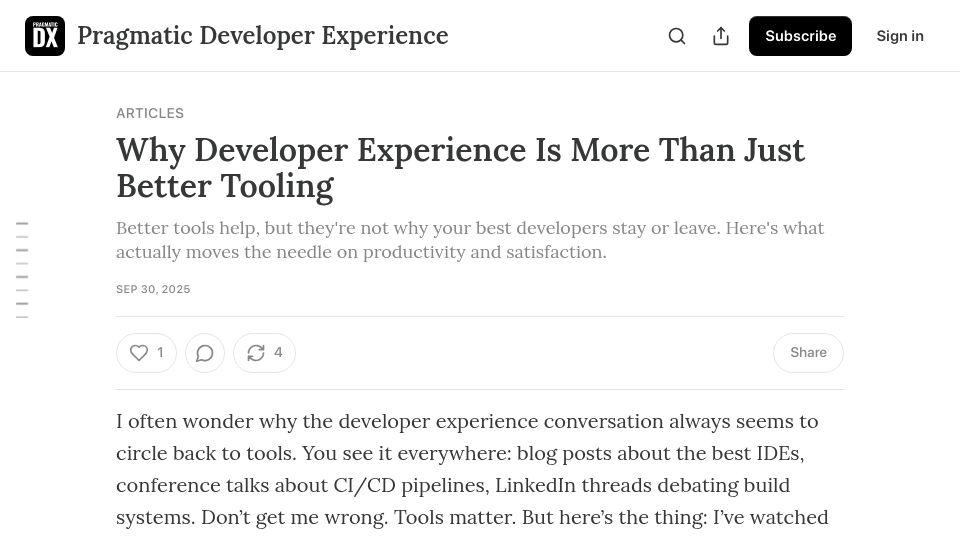This screenshot has width=960, height=540.
Task: Click the black Subscribe button
Action: 800,36
